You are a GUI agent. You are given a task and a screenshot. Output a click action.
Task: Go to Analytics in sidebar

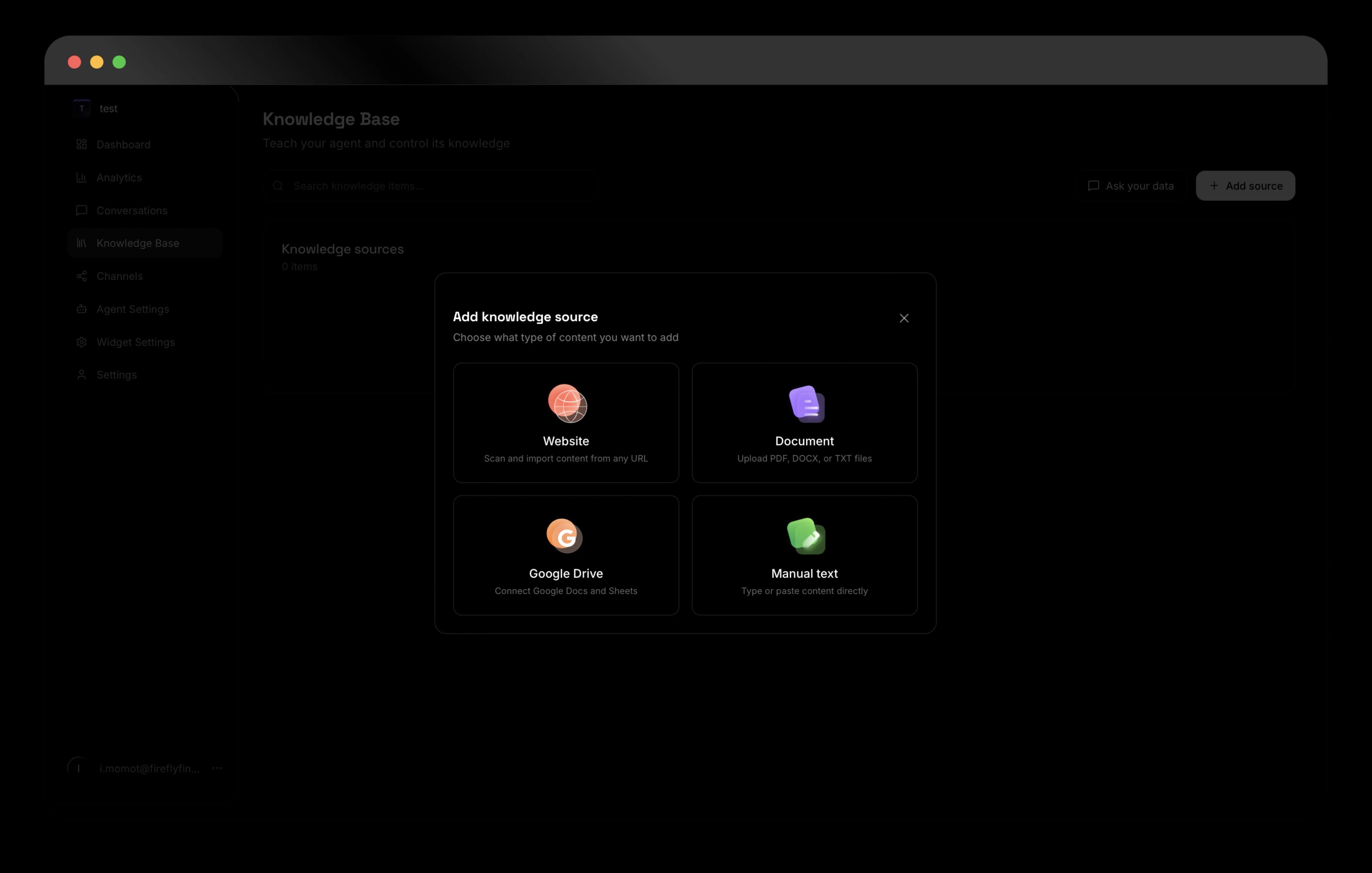pyautogui.click(x=119, y=178)
